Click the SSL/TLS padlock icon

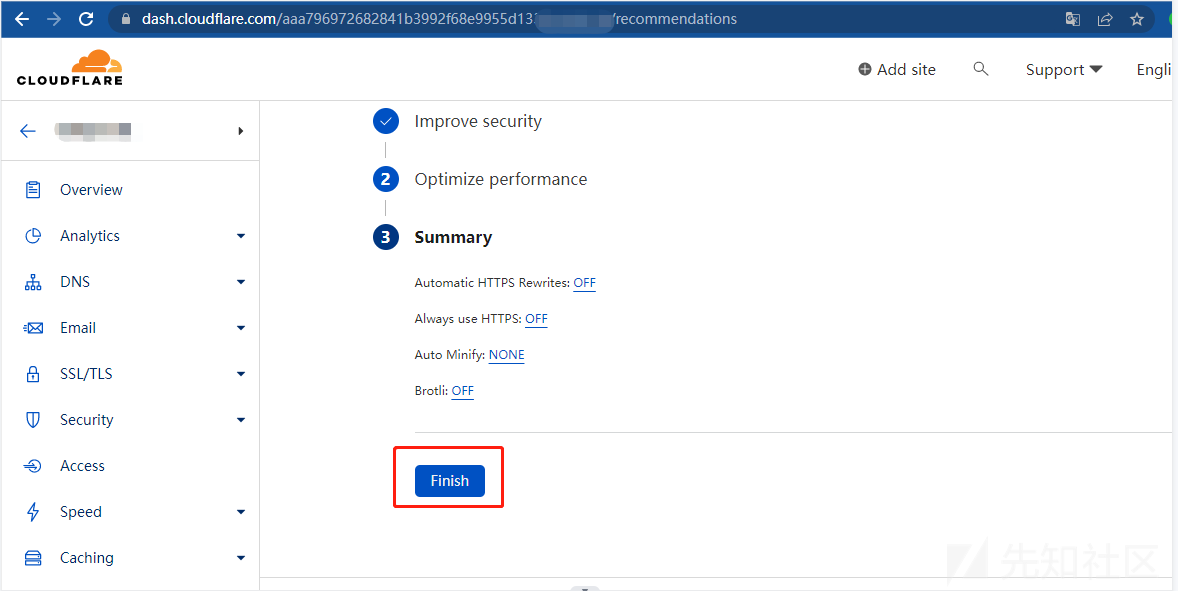tap(33, 374)
